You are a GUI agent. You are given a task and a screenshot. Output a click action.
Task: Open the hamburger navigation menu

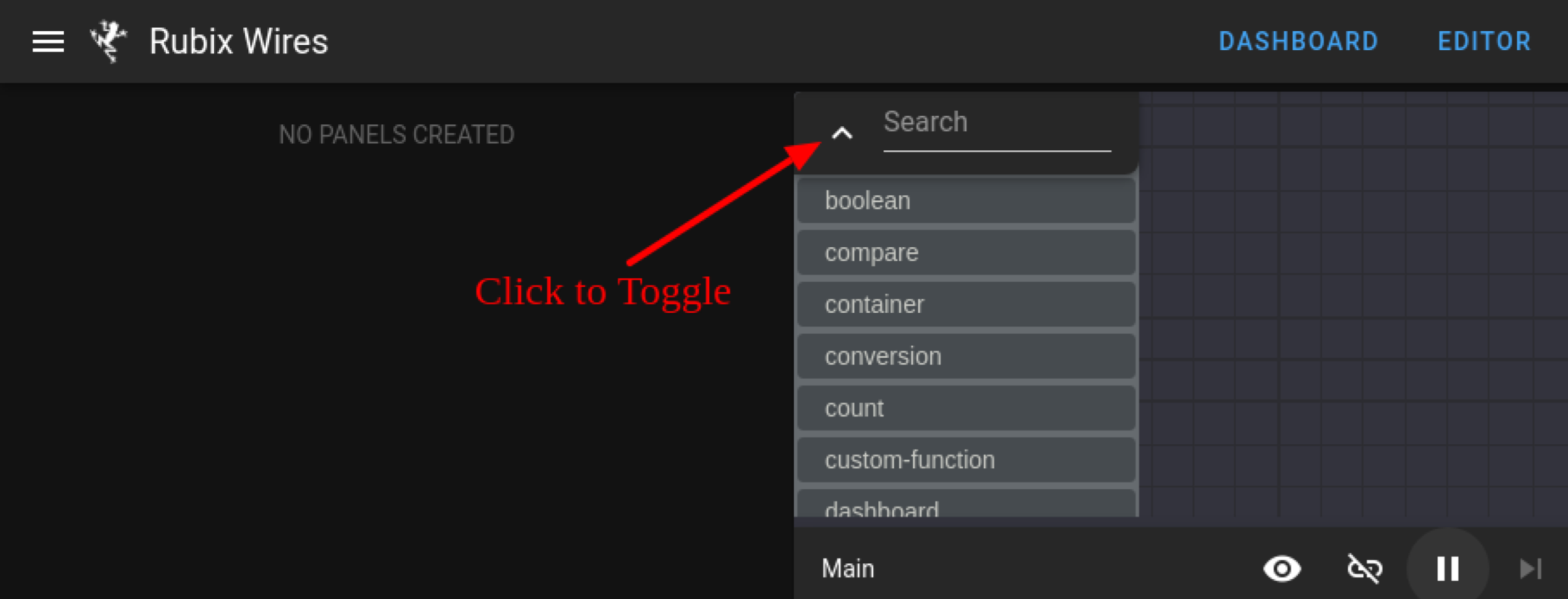pyautogui.click(x=48, y=42)
